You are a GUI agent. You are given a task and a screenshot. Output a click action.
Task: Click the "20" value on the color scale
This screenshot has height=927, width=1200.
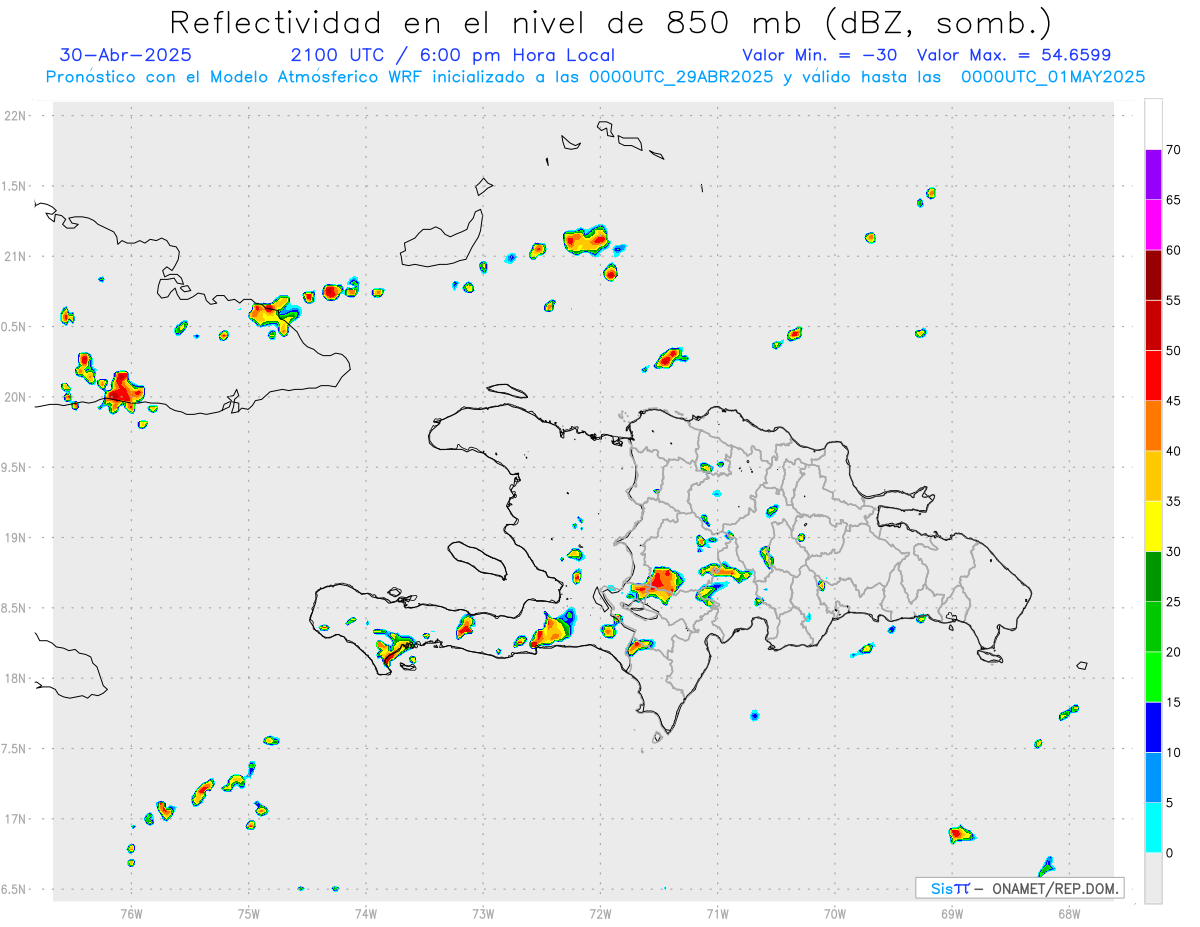pyautogui.click(x=1174, y=652)
